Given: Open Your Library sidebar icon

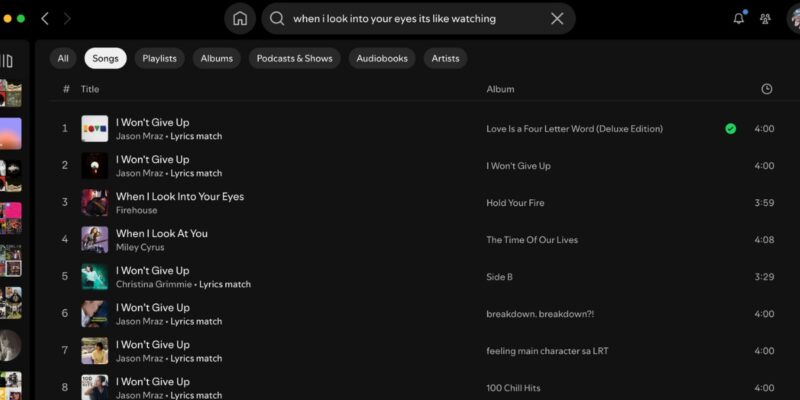Looking at the screenshot, I should point(7,61).
